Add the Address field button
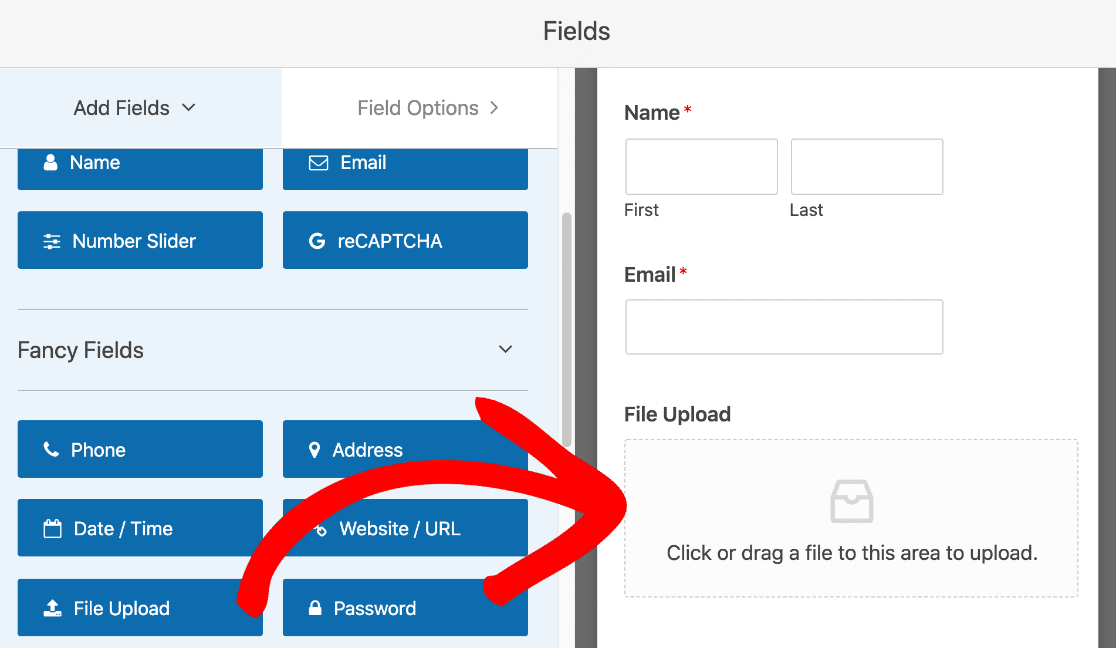Viewport: 1116px width, 648px height. point(405,449)
